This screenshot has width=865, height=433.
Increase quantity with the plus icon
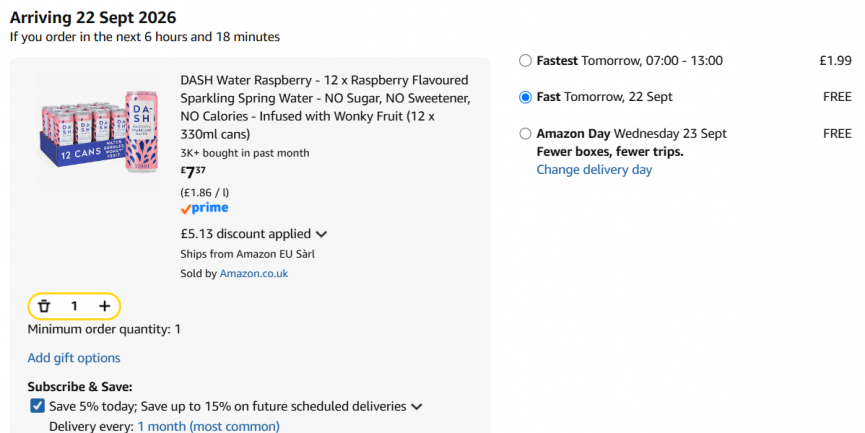point(104,306)
